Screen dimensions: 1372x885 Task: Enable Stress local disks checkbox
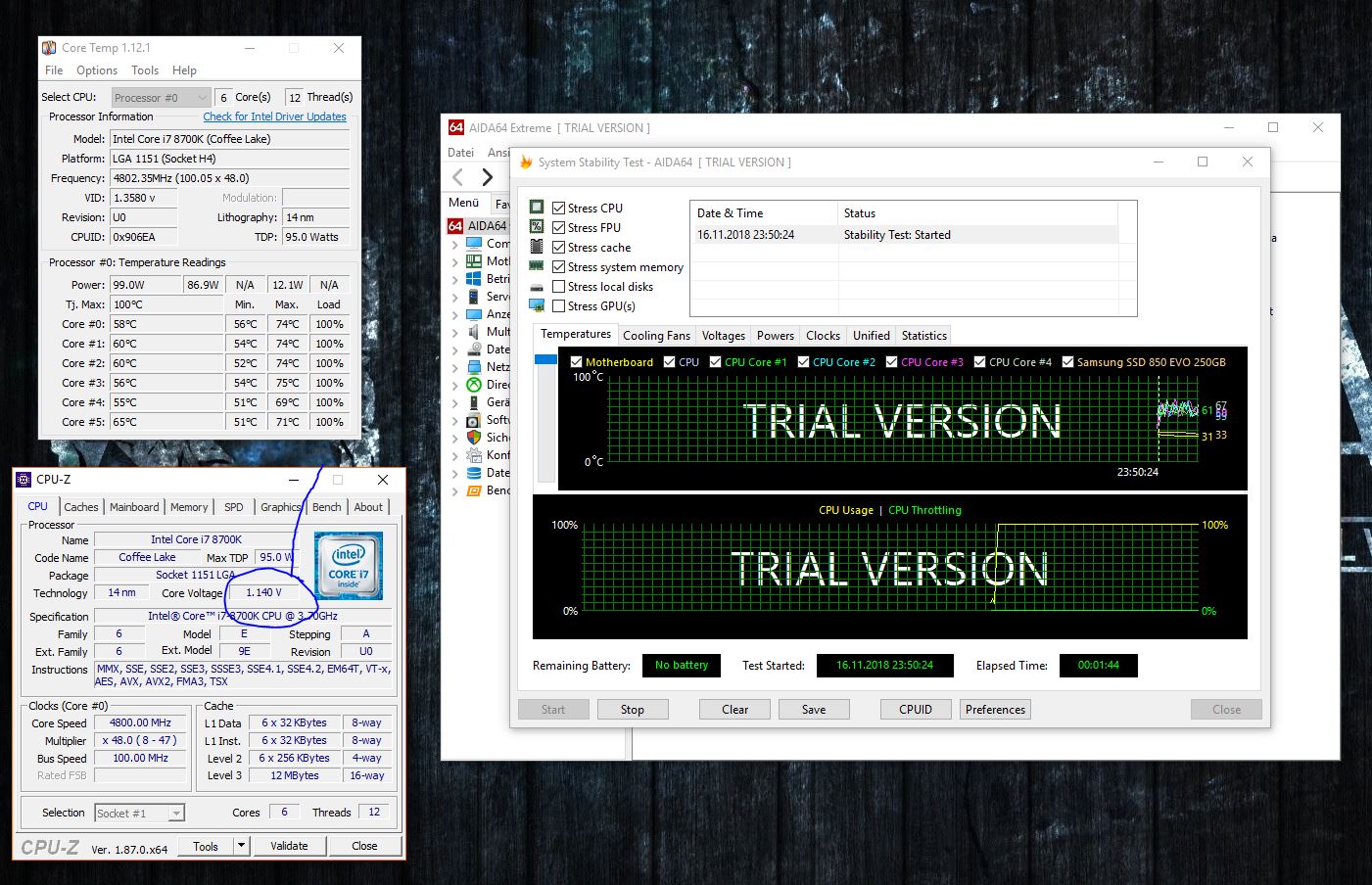[558, 286]
